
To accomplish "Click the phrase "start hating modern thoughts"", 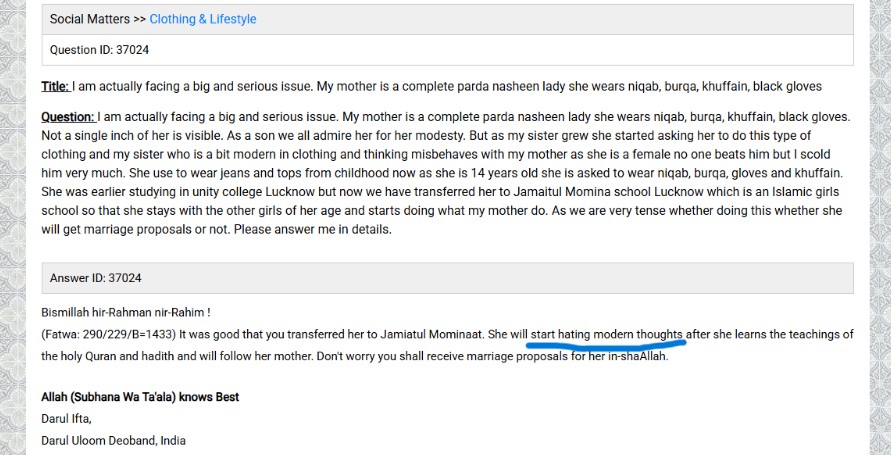I will [x=606, y=333].
